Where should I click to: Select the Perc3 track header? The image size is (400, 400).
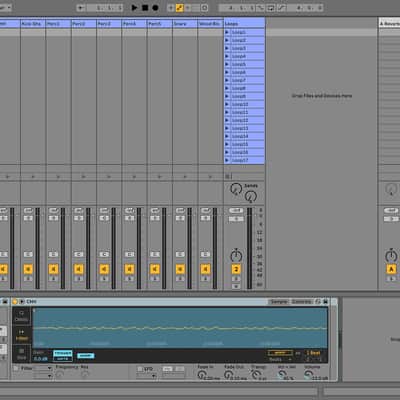(109, 24)
